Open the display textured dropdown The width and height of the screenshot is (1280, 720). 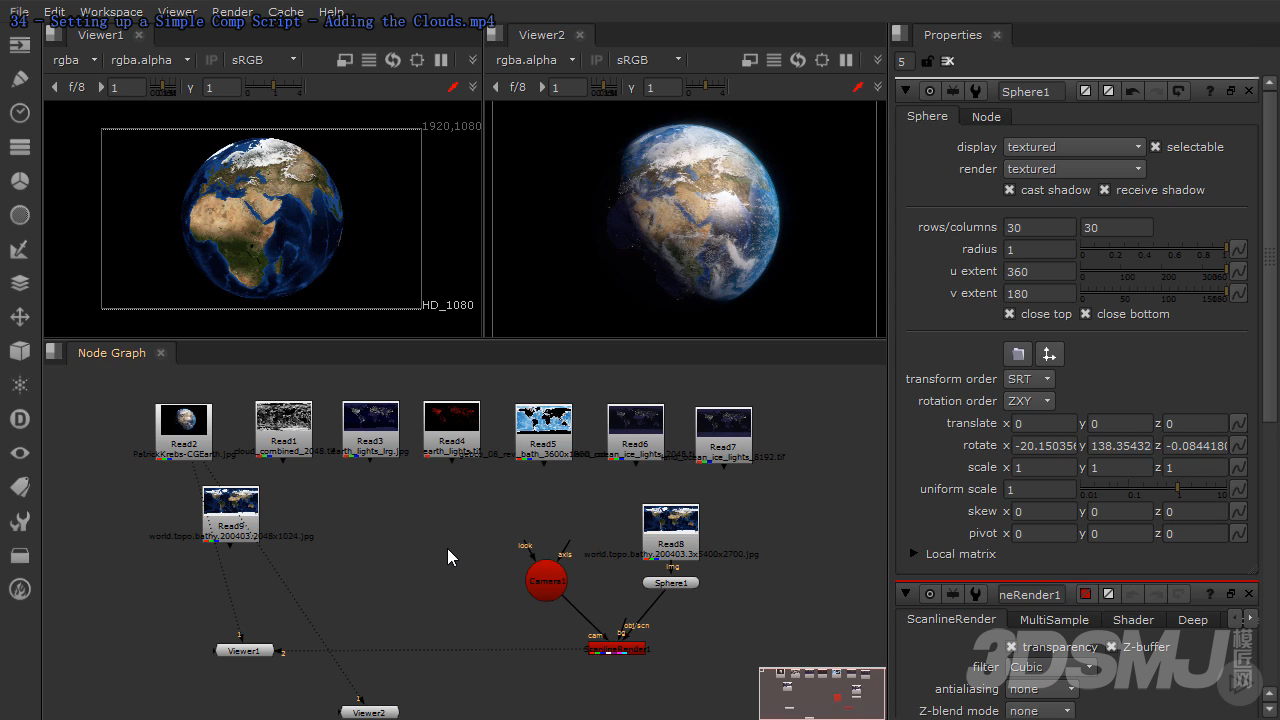pos(1074,147)
